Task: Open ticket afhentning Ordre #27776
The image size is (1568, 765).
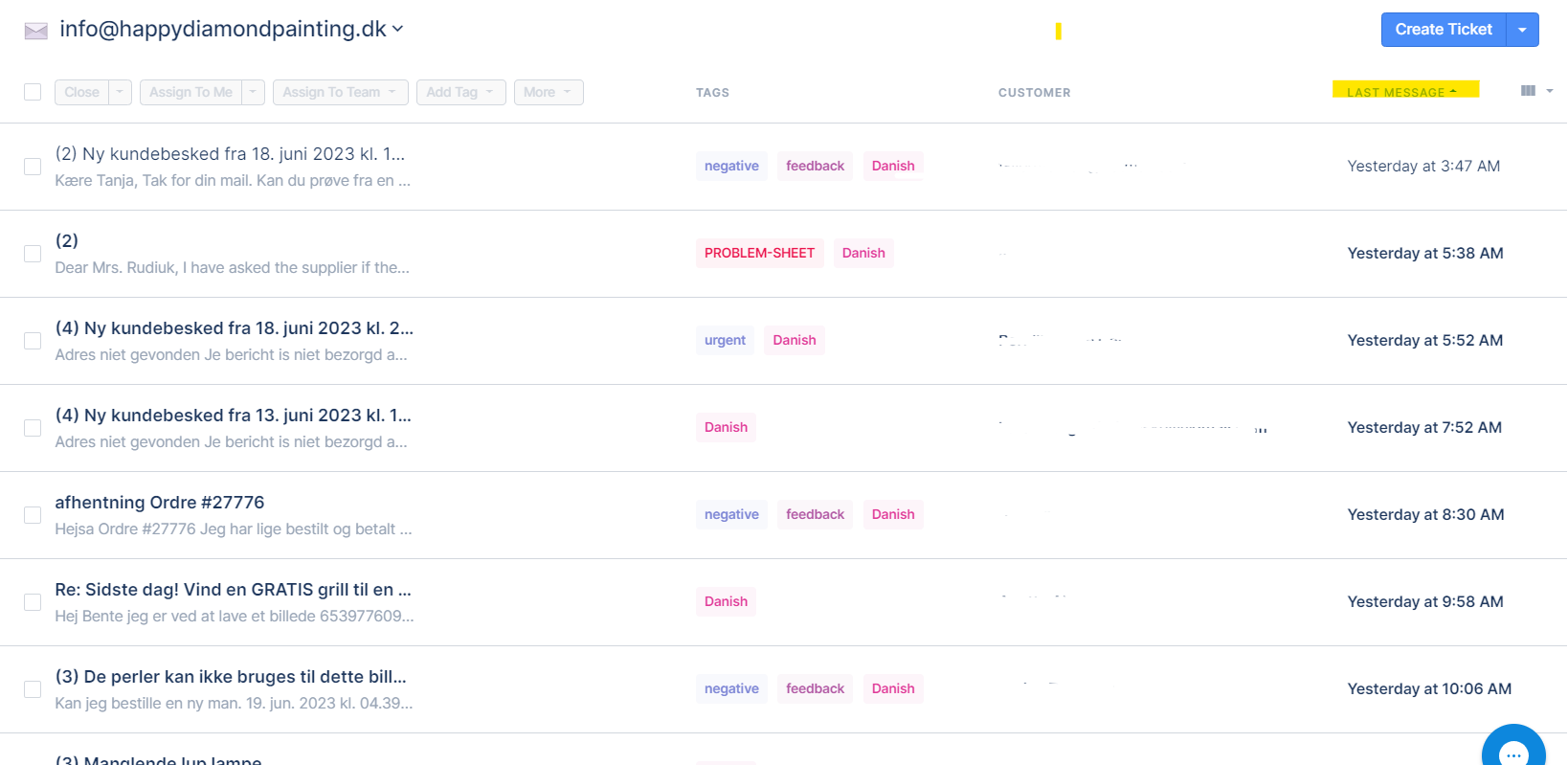Action: click(x=160, y=503)
